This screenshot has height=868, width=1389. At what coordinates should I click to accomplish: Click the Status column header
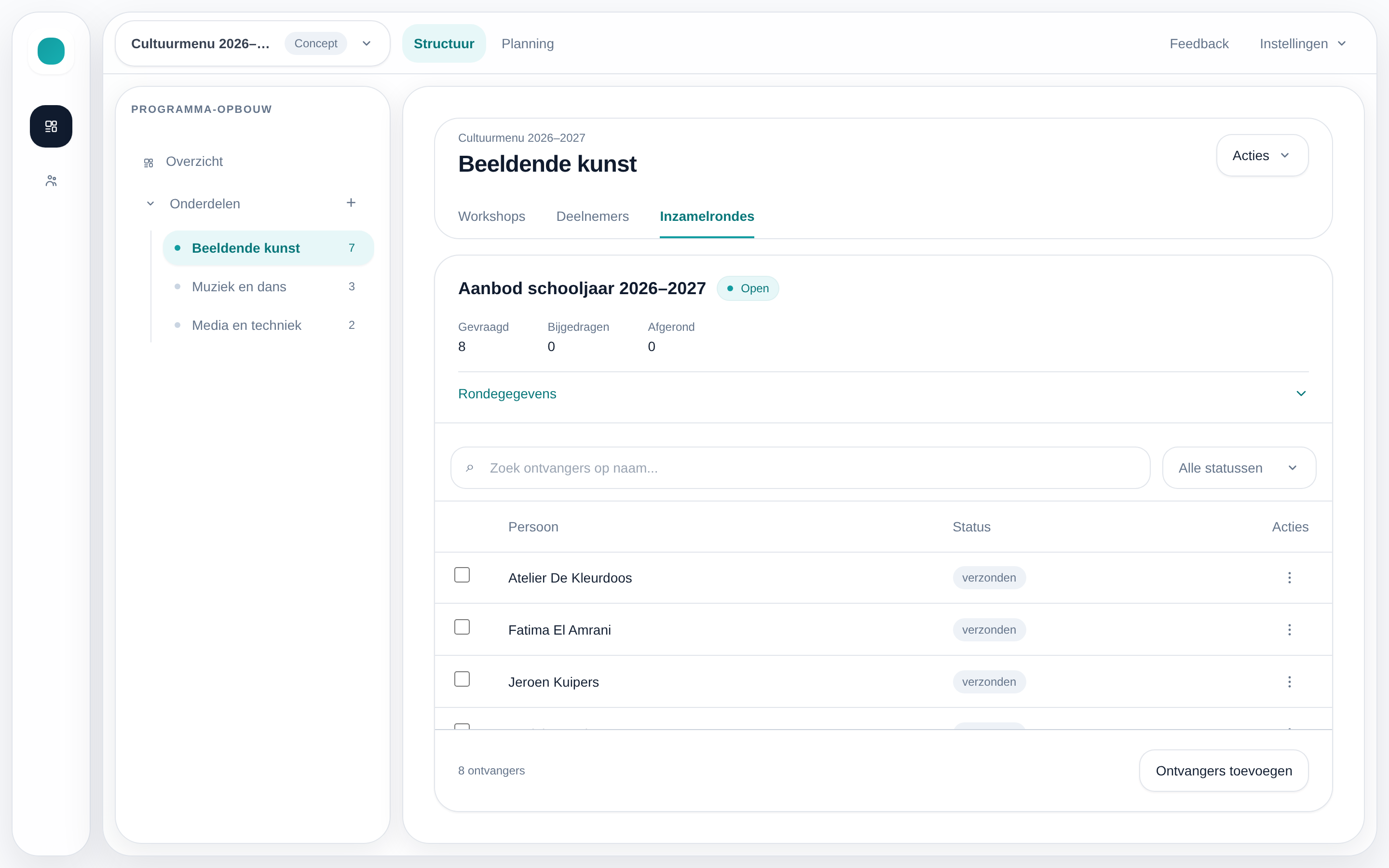pos(971,527)
